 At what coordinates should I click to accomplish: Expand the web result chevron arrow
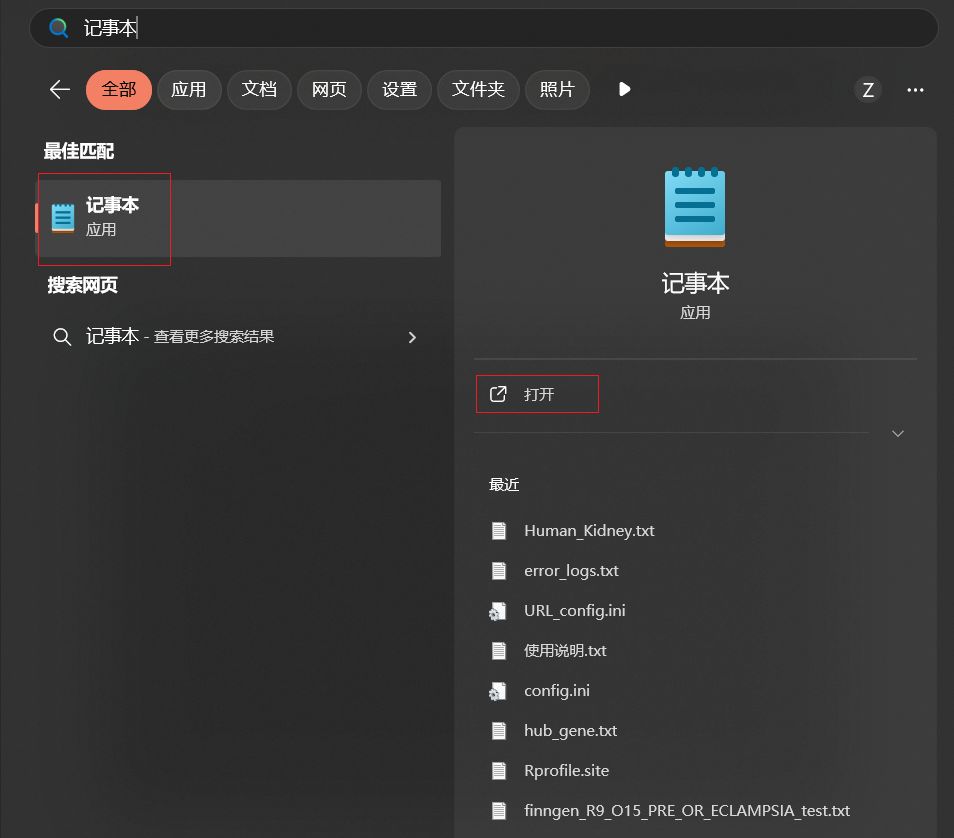pos(412,337)
